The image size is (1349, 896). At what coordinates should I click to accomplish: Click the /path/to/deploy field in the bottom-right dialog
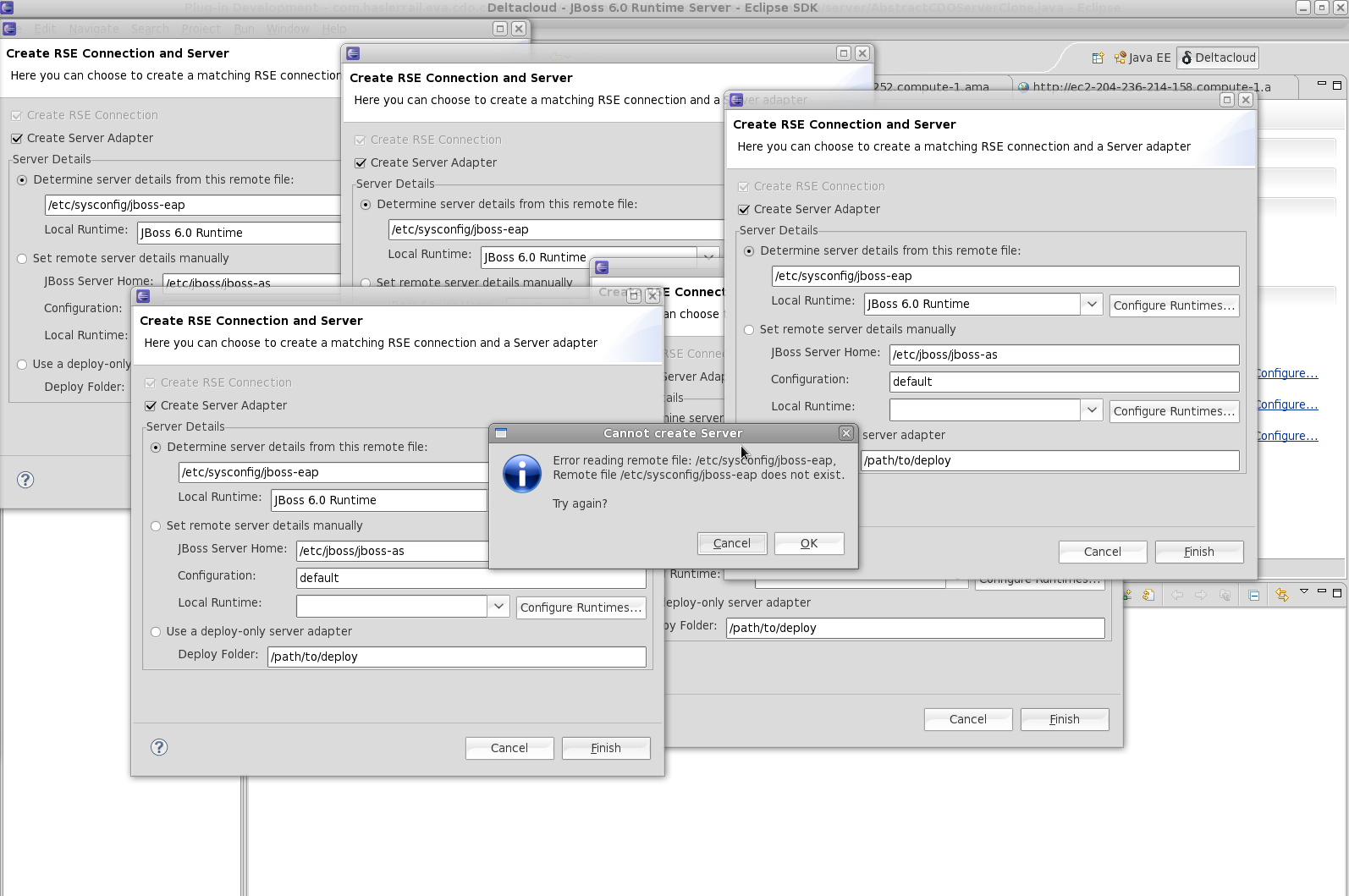pos(916,628)
